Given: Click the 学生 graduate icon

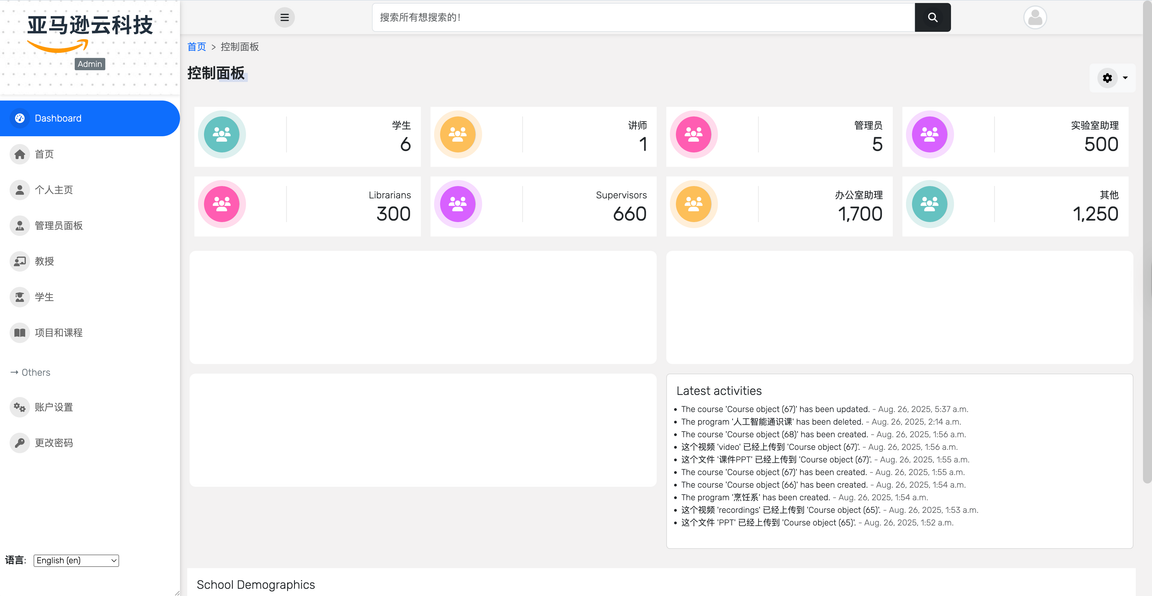Looking at the screenshot, I should tap(17, 297).
